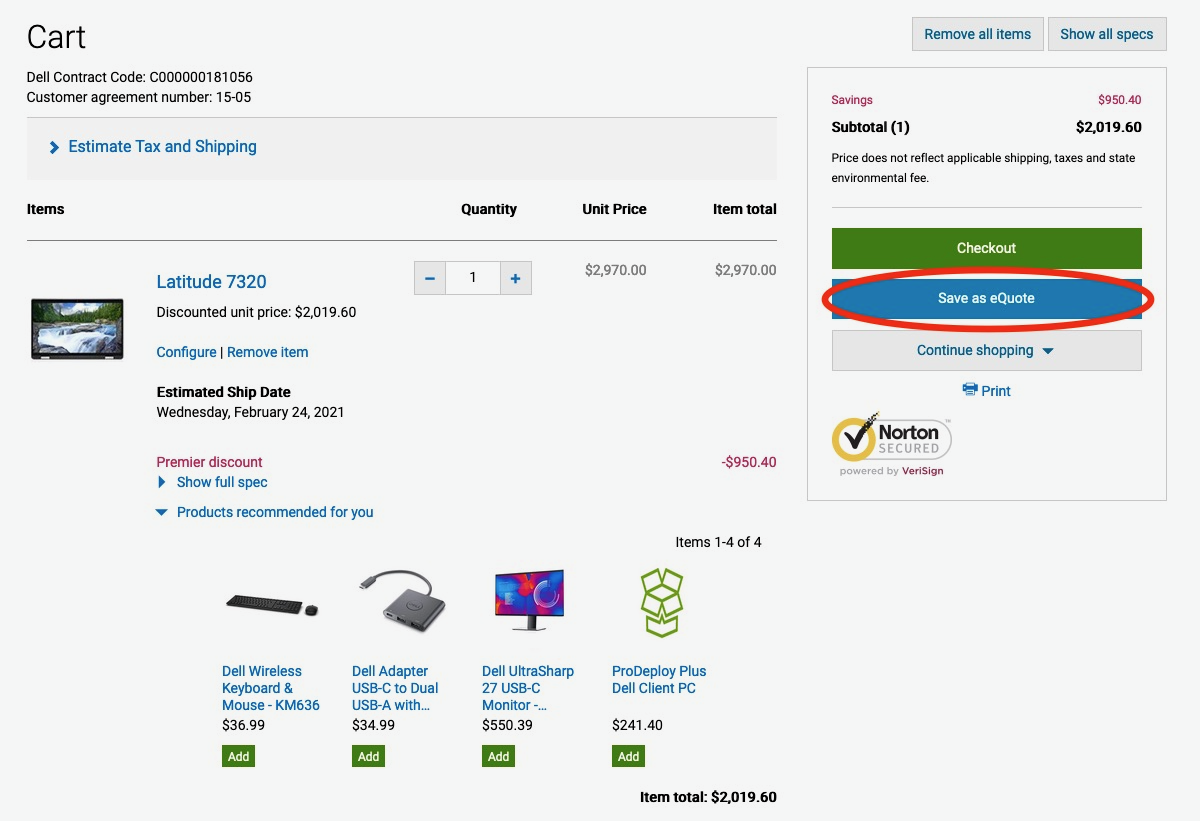1200x821 pixels.
Task: Click the -$950.40 discount amount
Action: [x=748, y=462]
